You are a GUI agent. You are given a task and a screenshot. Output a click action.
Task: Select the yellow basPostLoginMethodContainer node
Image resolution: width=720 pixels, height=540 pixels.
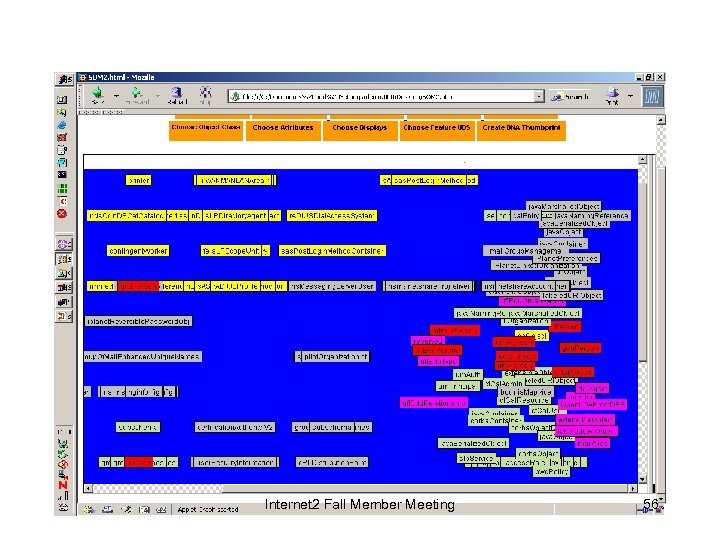pos(332,251)
